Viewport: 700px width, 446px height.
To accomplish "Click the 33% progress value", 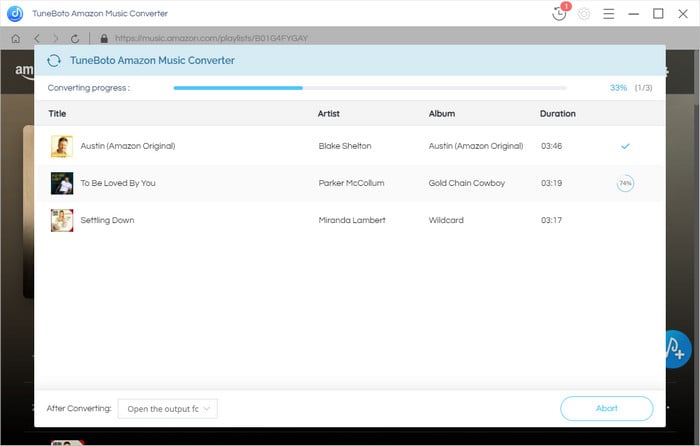I will 618,88.
